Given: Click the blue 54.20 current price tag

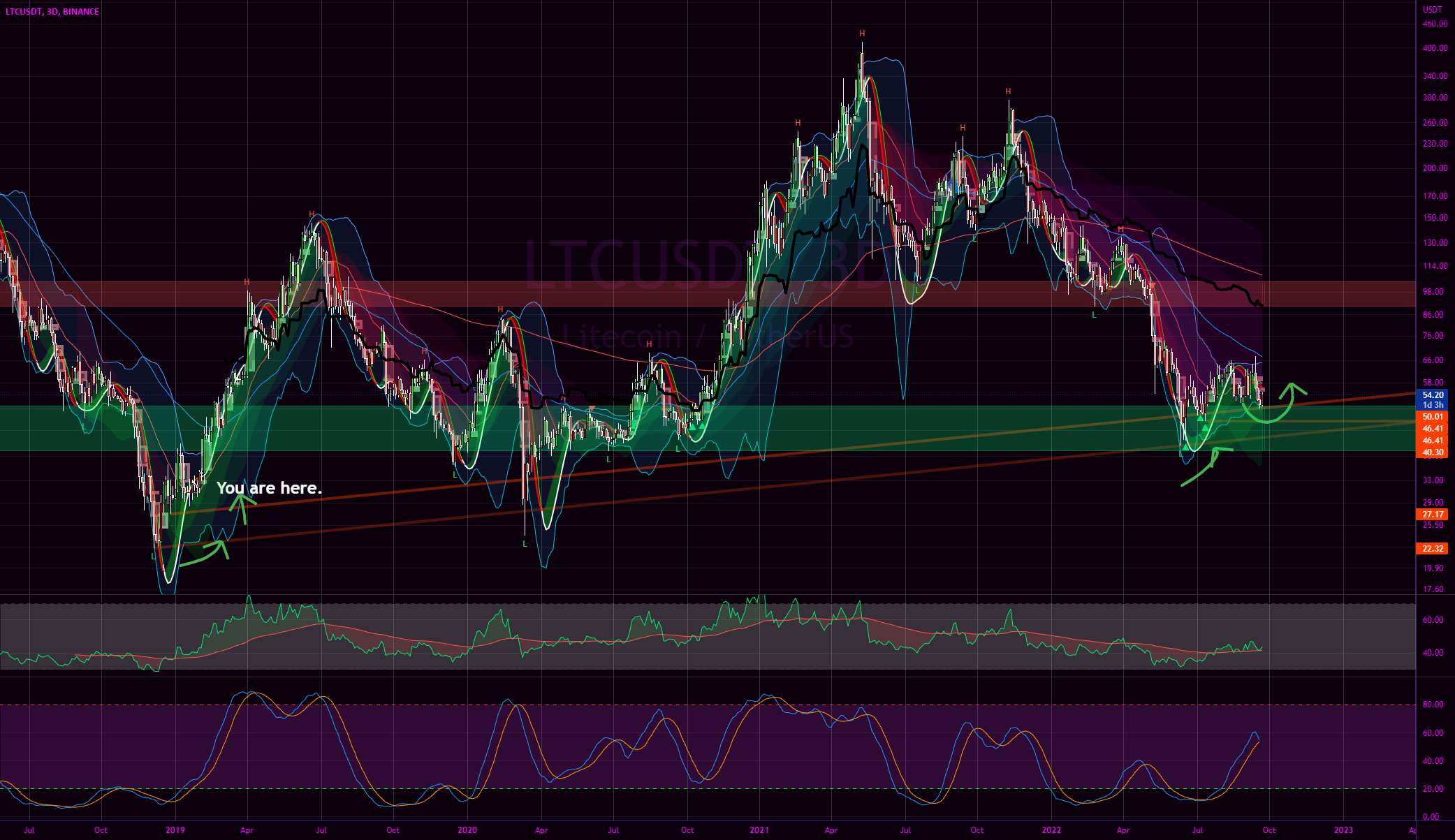Looking at the screenshot, I should tap(1433, 395).
